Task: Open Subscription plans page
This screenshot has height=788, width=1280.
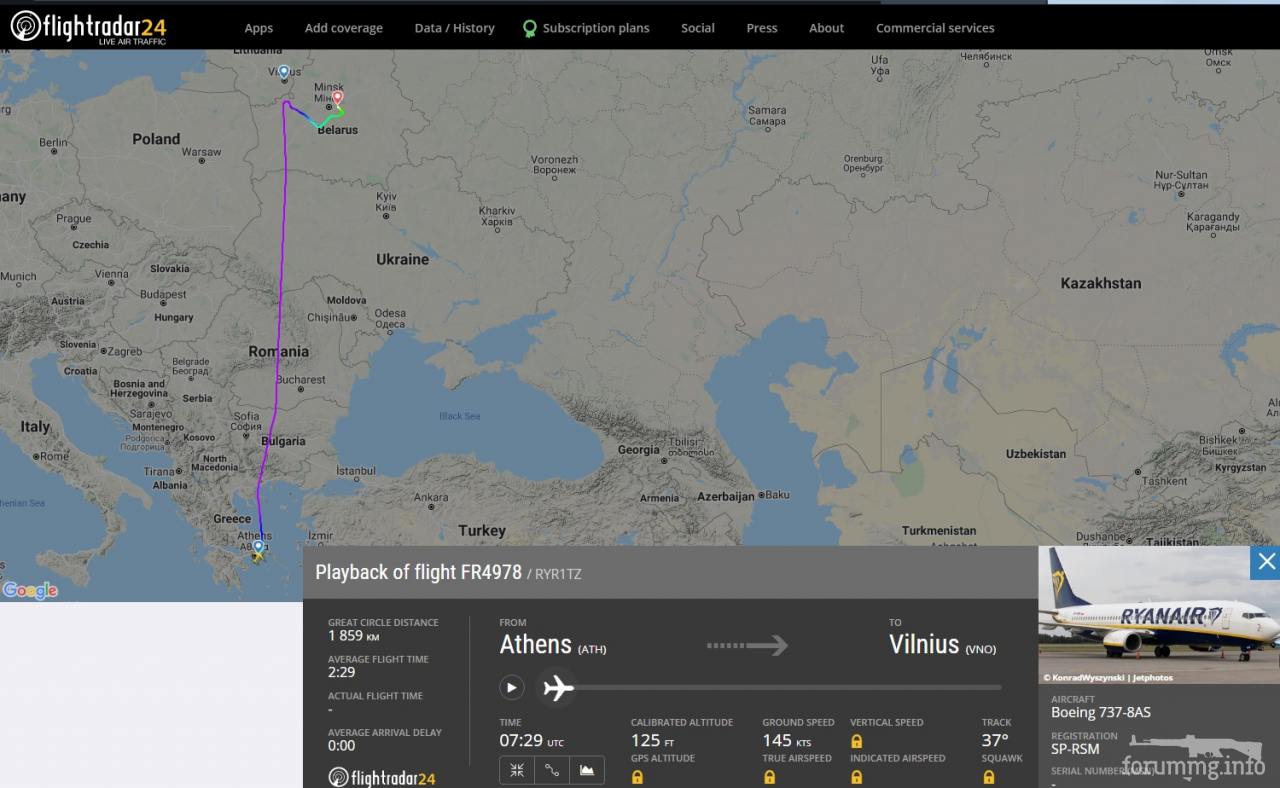Action: (x=596, y=28)
